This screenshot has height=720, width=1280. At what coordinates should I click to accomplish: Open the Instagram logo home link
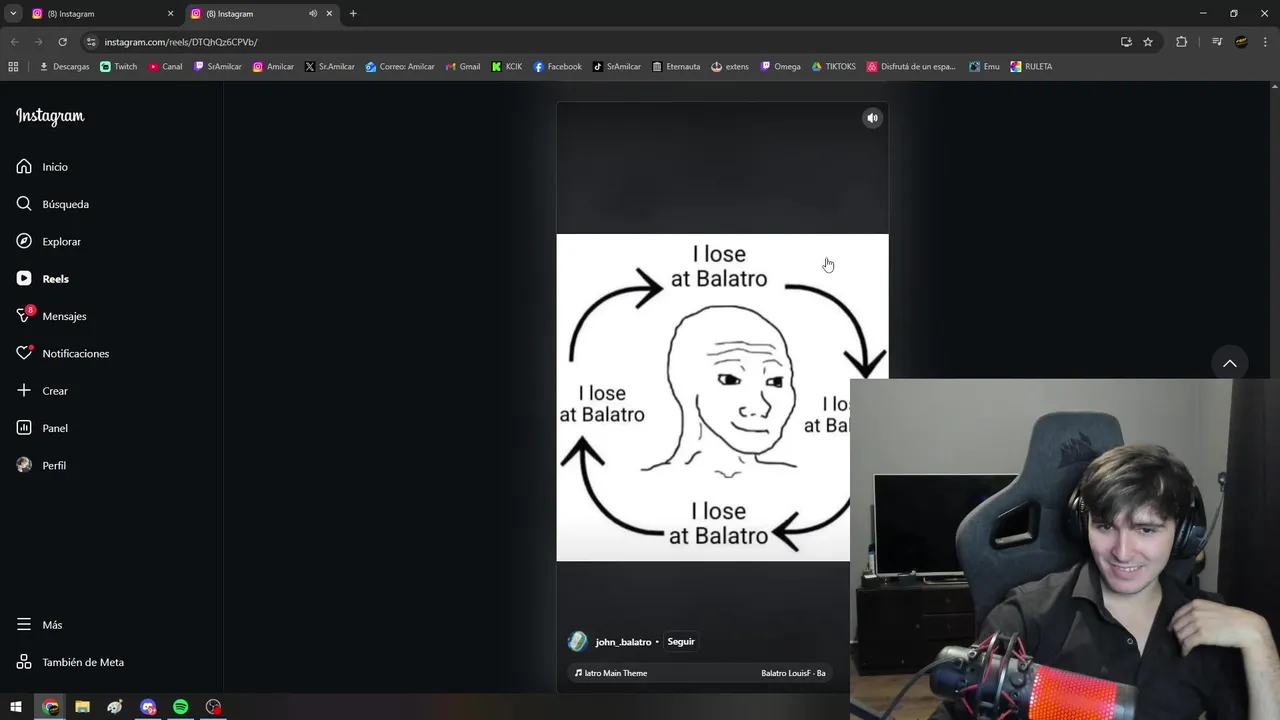coord(50,116)
